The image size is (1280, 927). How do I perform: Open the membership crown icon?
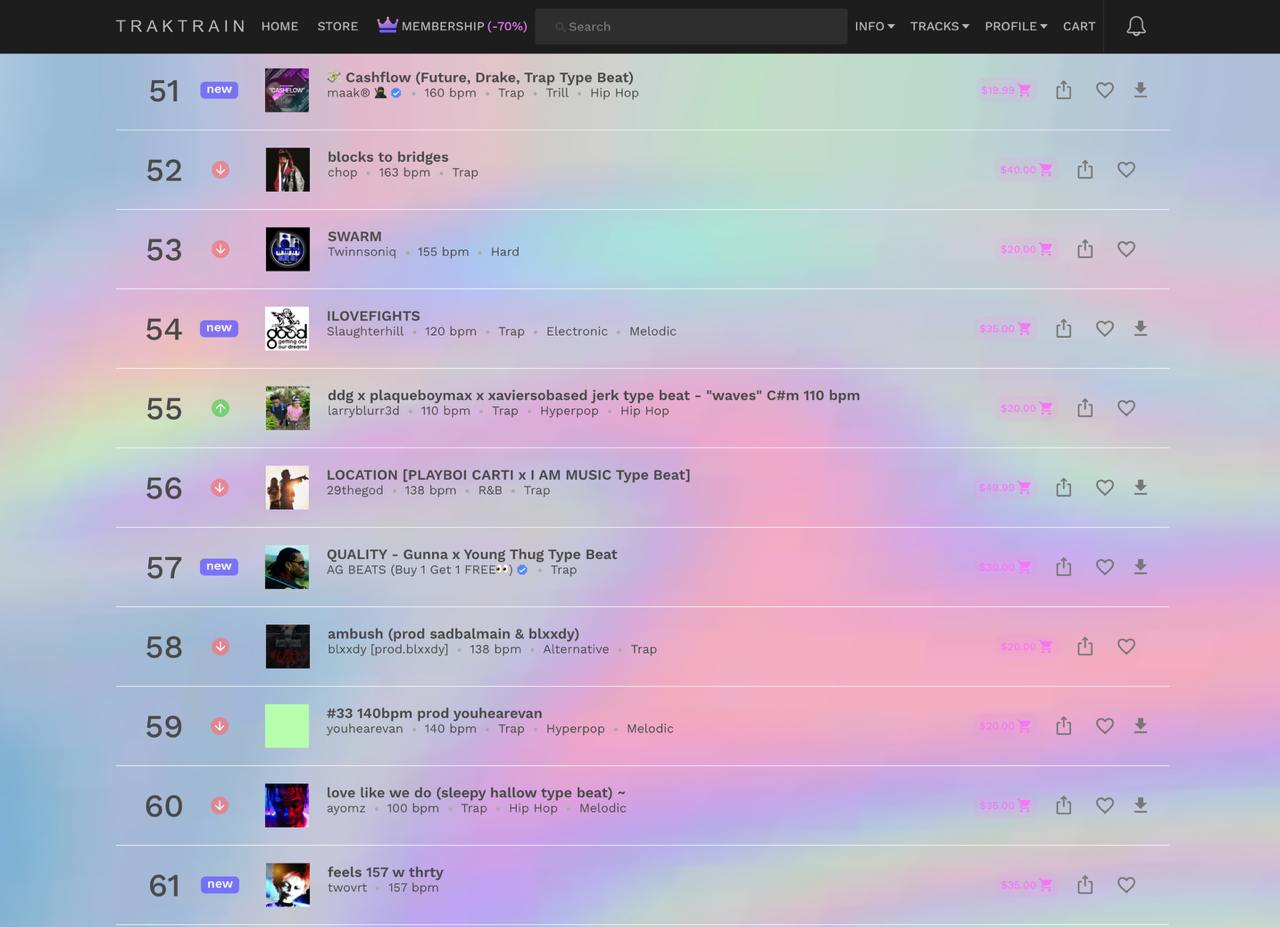tap(387, 25)
